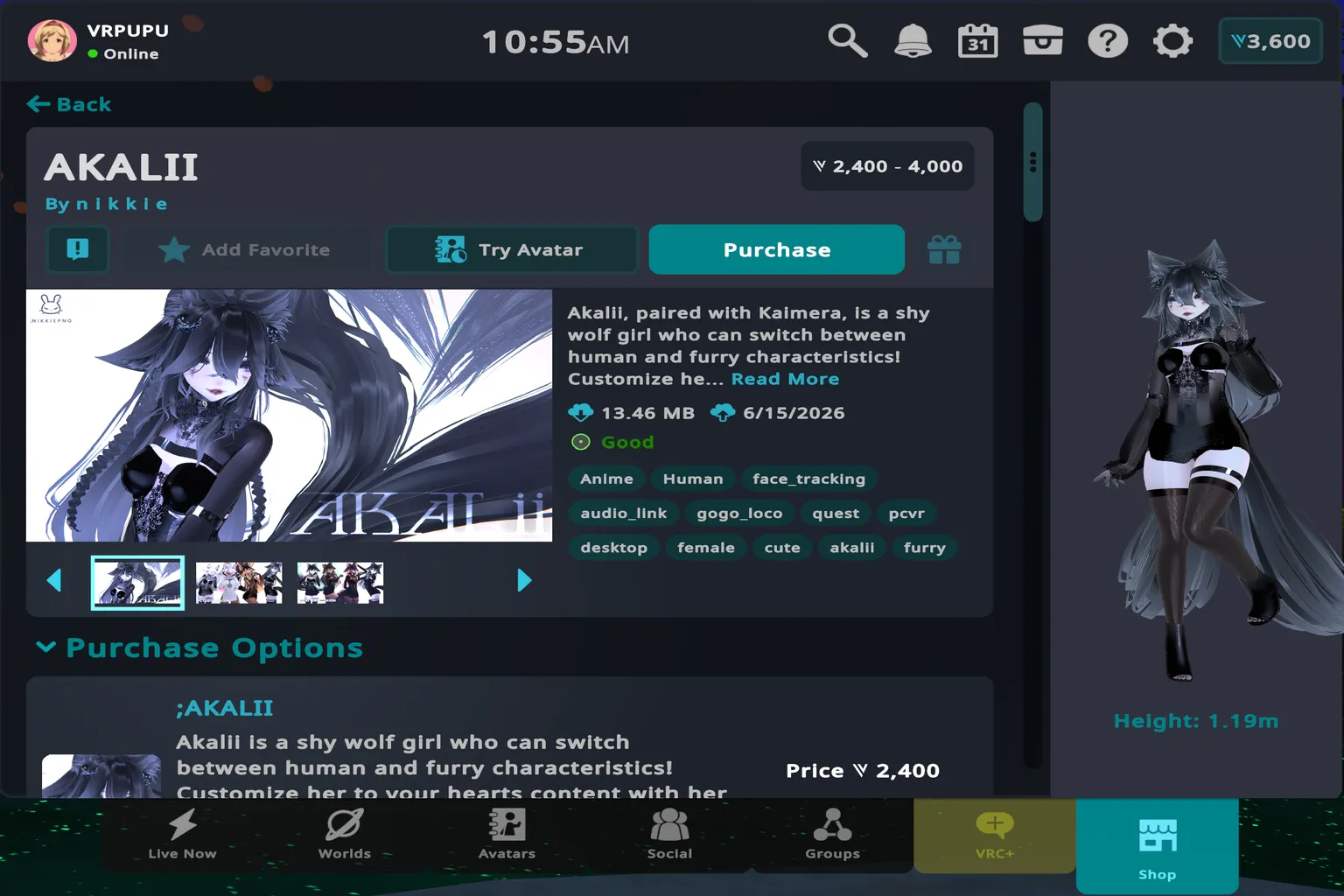Open VRC+ tab

pyautogui.click(x=995, y=835)
